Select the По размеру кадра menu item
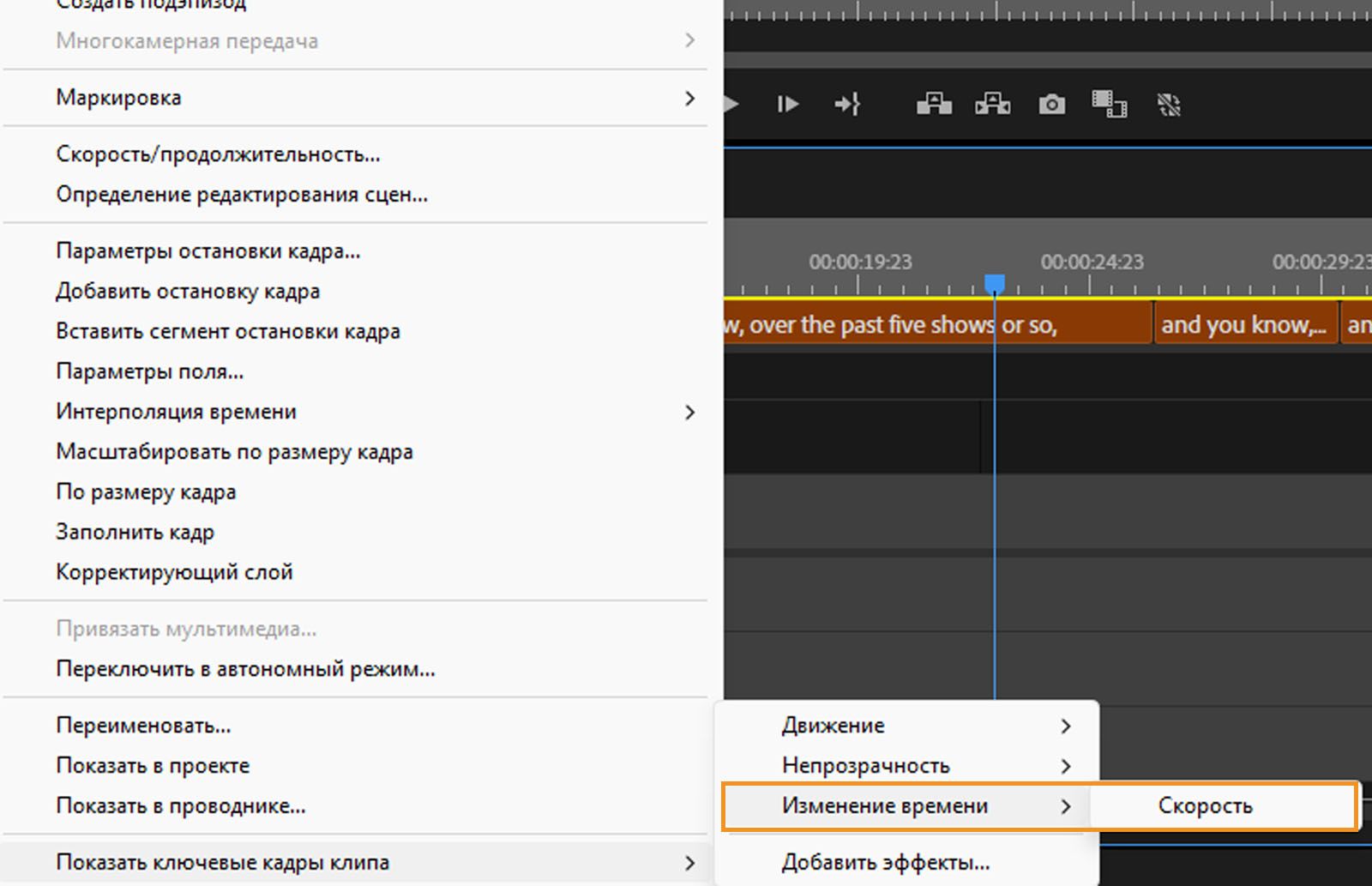This screenshot has height=886, width=1372. click(x=355, y=492)
